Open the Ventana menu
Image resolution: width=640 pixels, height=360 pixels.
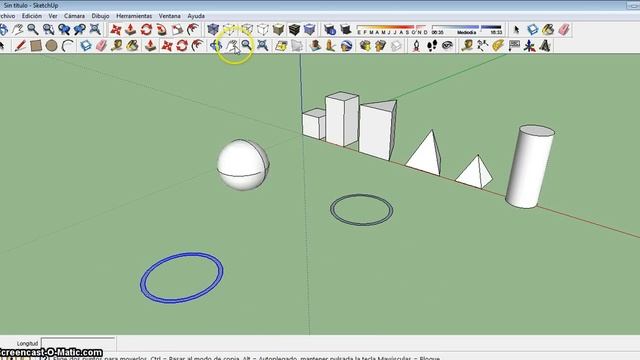tap(169, 16)
